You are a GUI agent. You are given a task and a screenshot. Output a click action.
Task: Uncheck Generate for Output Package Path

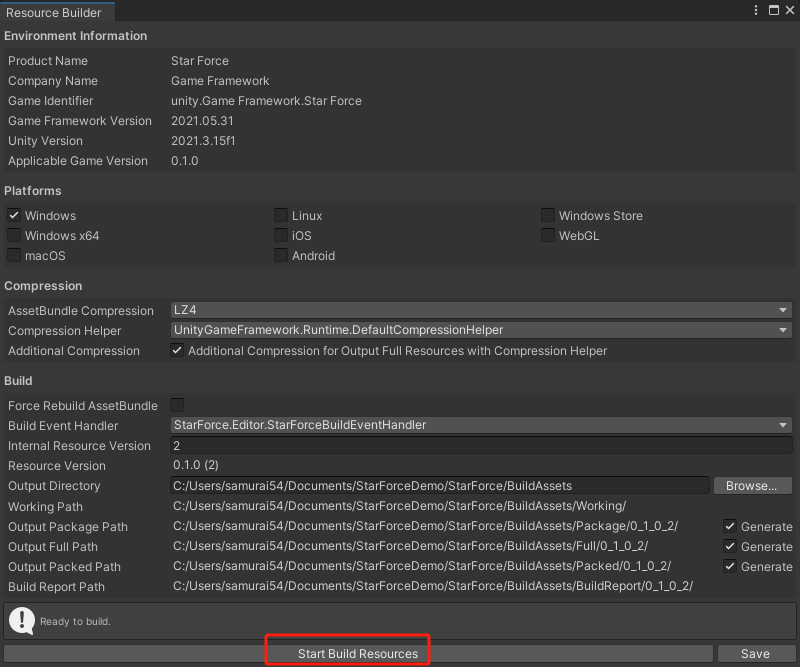[730, 526]
